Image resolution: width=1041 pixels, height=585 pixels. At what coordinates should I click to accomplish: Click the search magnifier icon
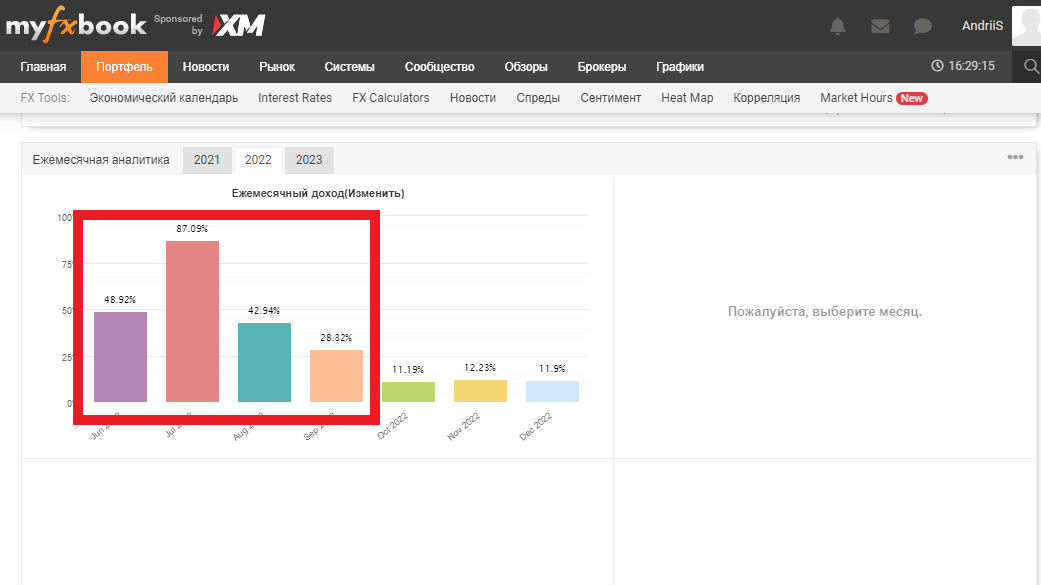[x=1031, y=66]
